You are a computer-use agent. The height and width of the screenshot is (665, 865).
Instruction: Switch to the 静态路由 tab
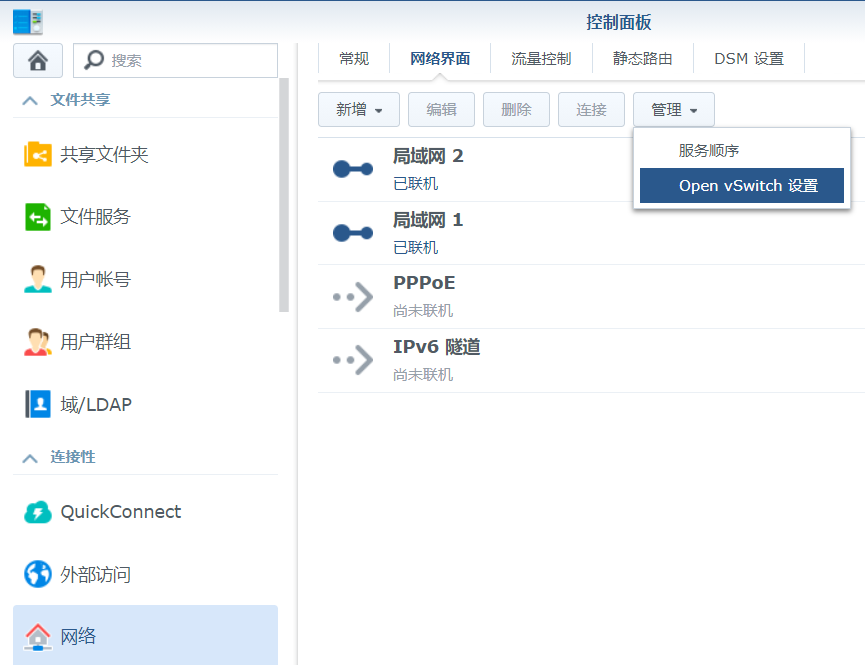(x=643, y=59)
